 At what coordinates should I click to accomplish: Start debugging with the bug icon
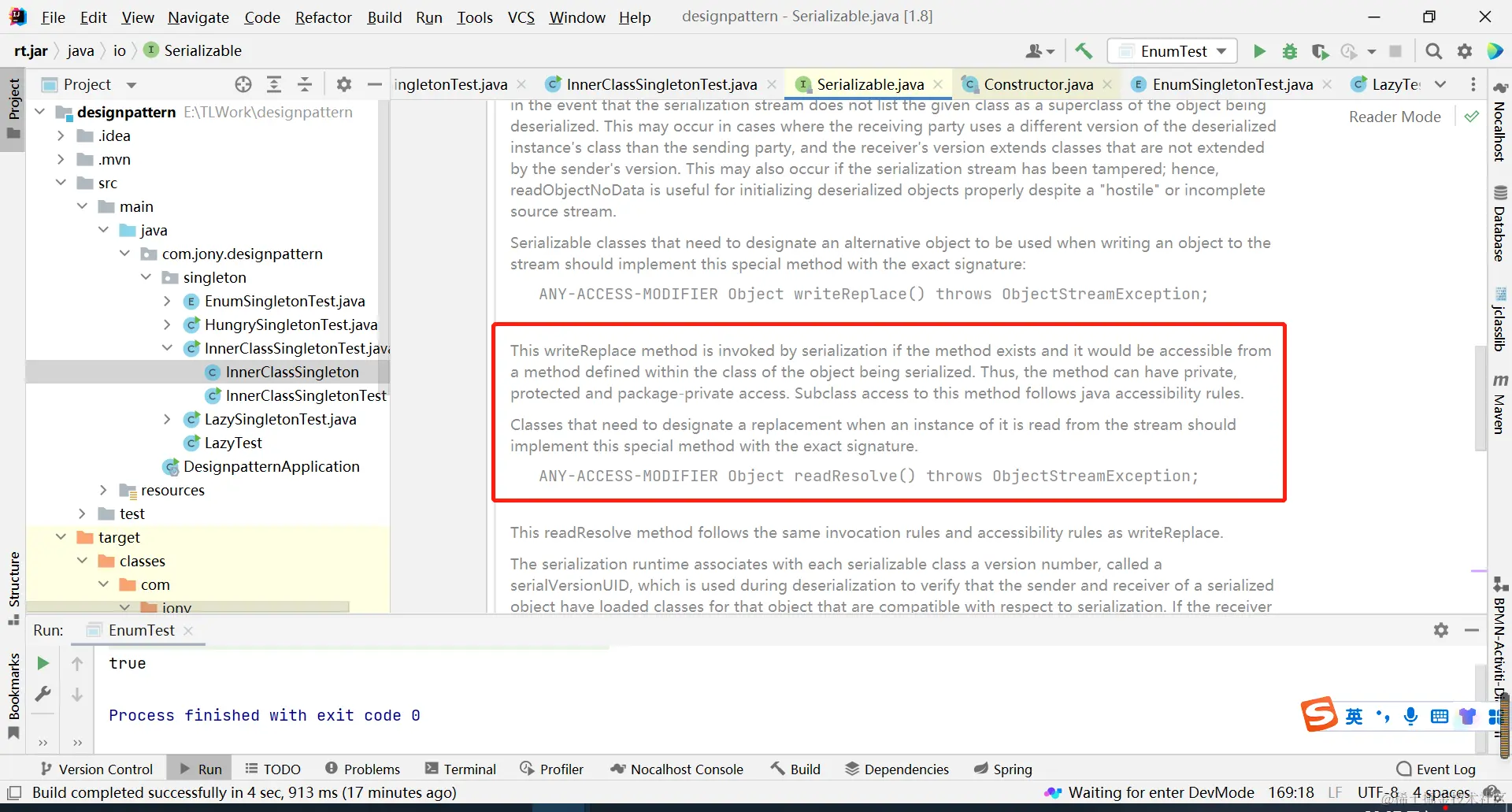tap(1290, 51)
